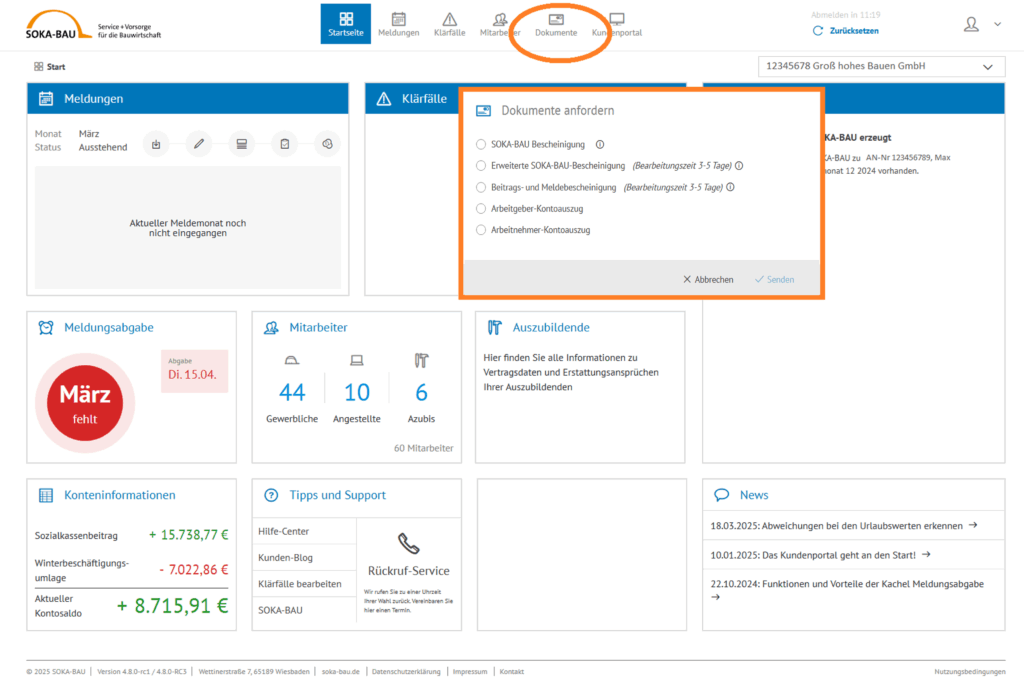Expand the user profile menu chevron
This screenshot has width=1024, height=682.
click(997, 24)
